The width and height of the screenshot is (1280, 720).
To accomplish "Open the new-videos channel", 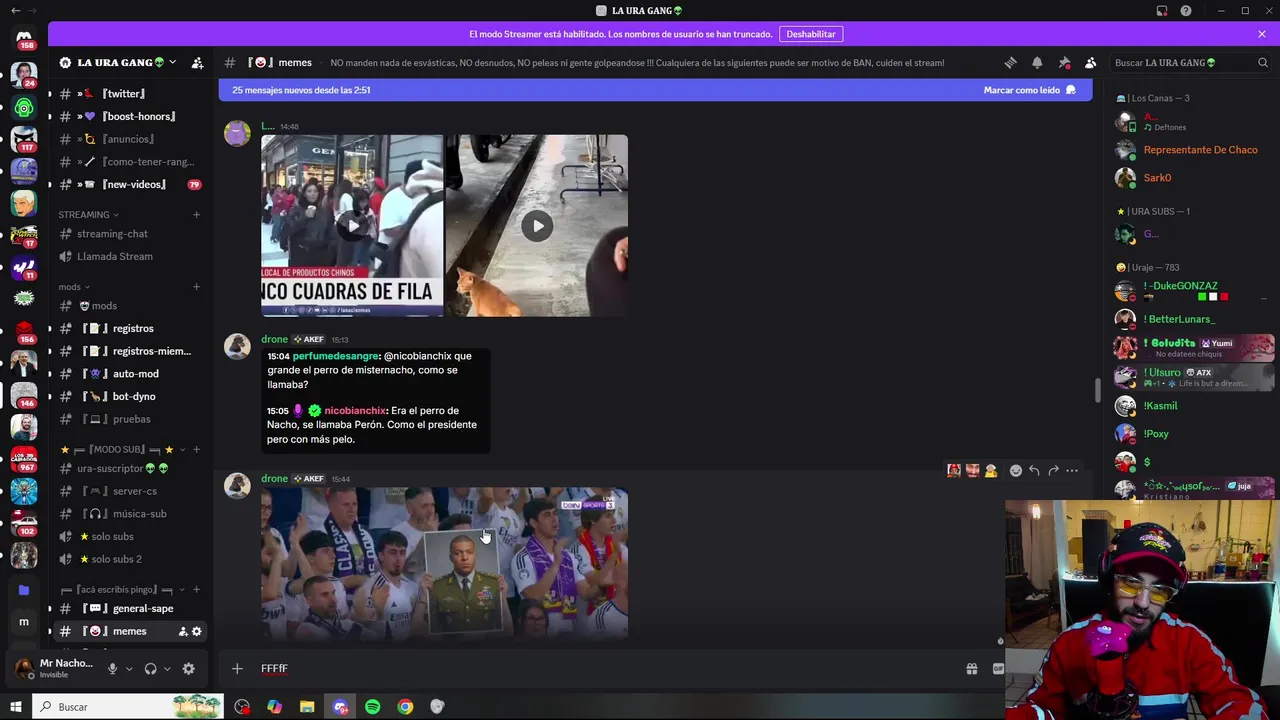I will (129, 184).
